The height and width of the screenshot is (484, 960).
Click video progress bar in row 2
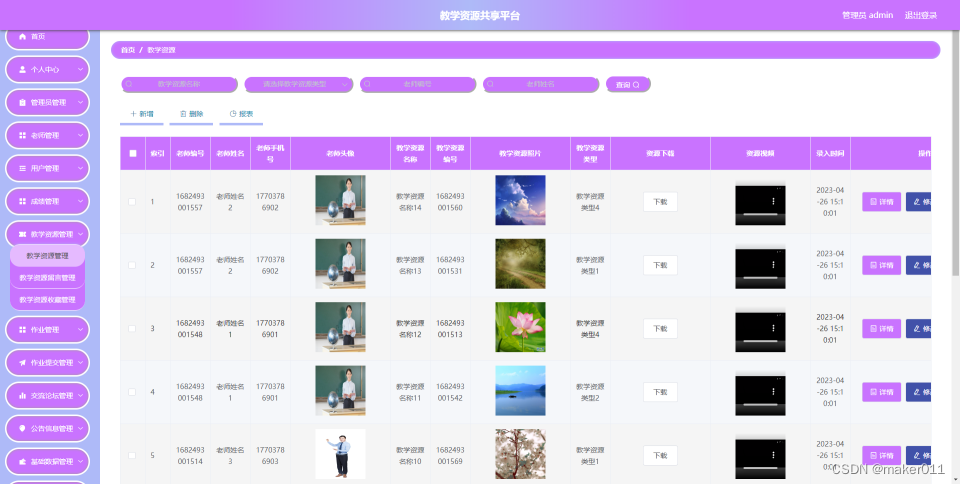click(x=760, y=278)
